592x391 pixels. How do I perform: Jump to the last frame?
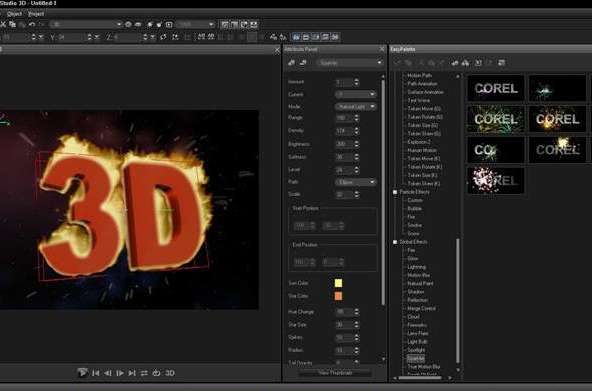click(x=132, y=373)
